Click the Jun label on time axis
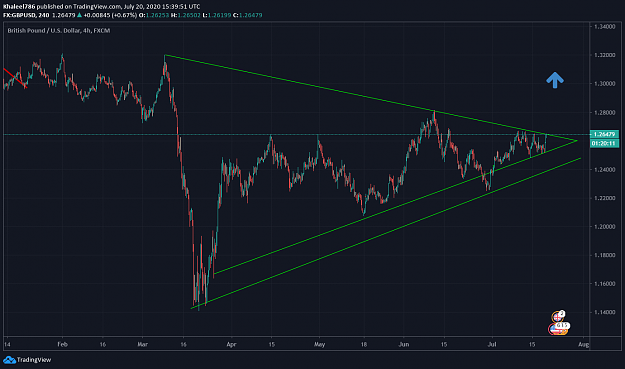The width and height of the screenshot is (625, 369). (404, 344)
